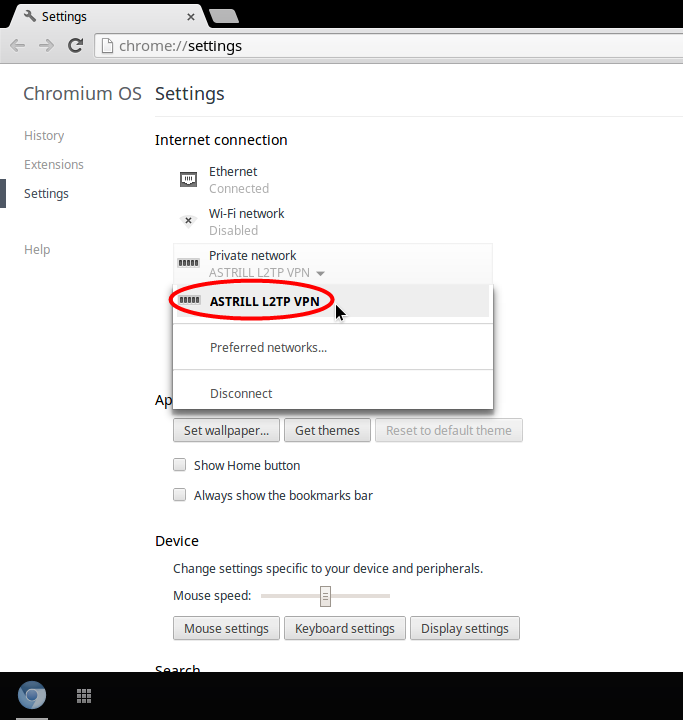The image size is (683, 720).
Task: Open the apps launcher grid
Action: 84,696
